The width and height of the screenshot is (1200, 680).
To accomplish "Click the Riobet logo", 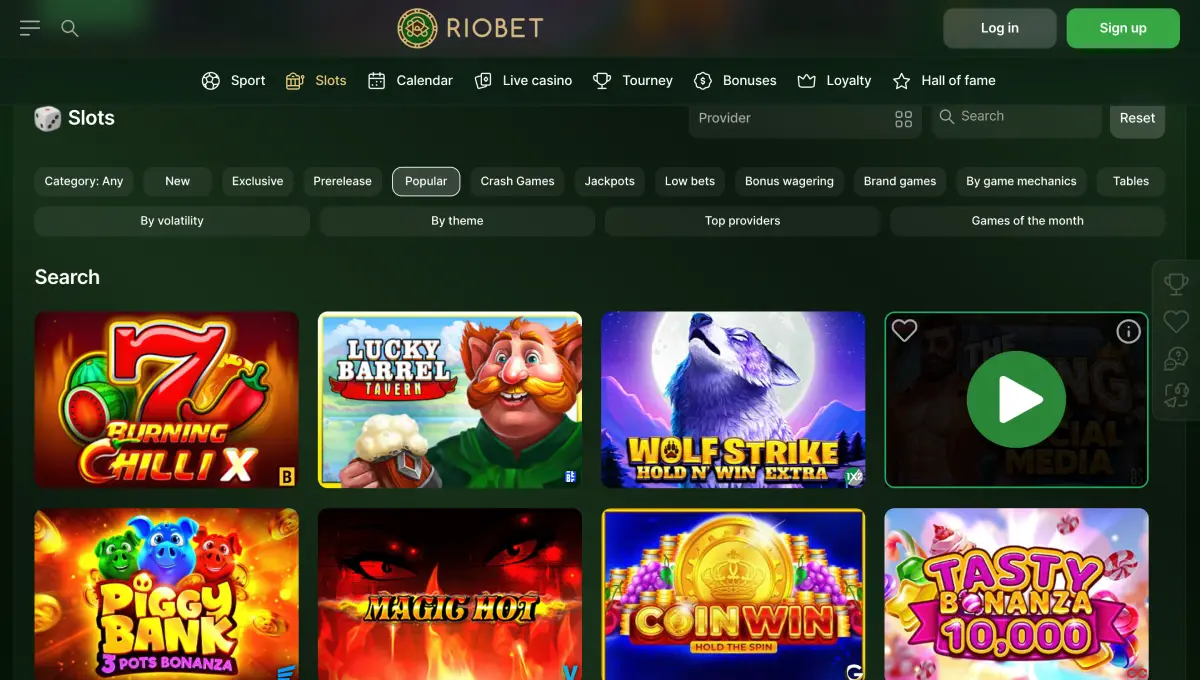I will [470, 28].
